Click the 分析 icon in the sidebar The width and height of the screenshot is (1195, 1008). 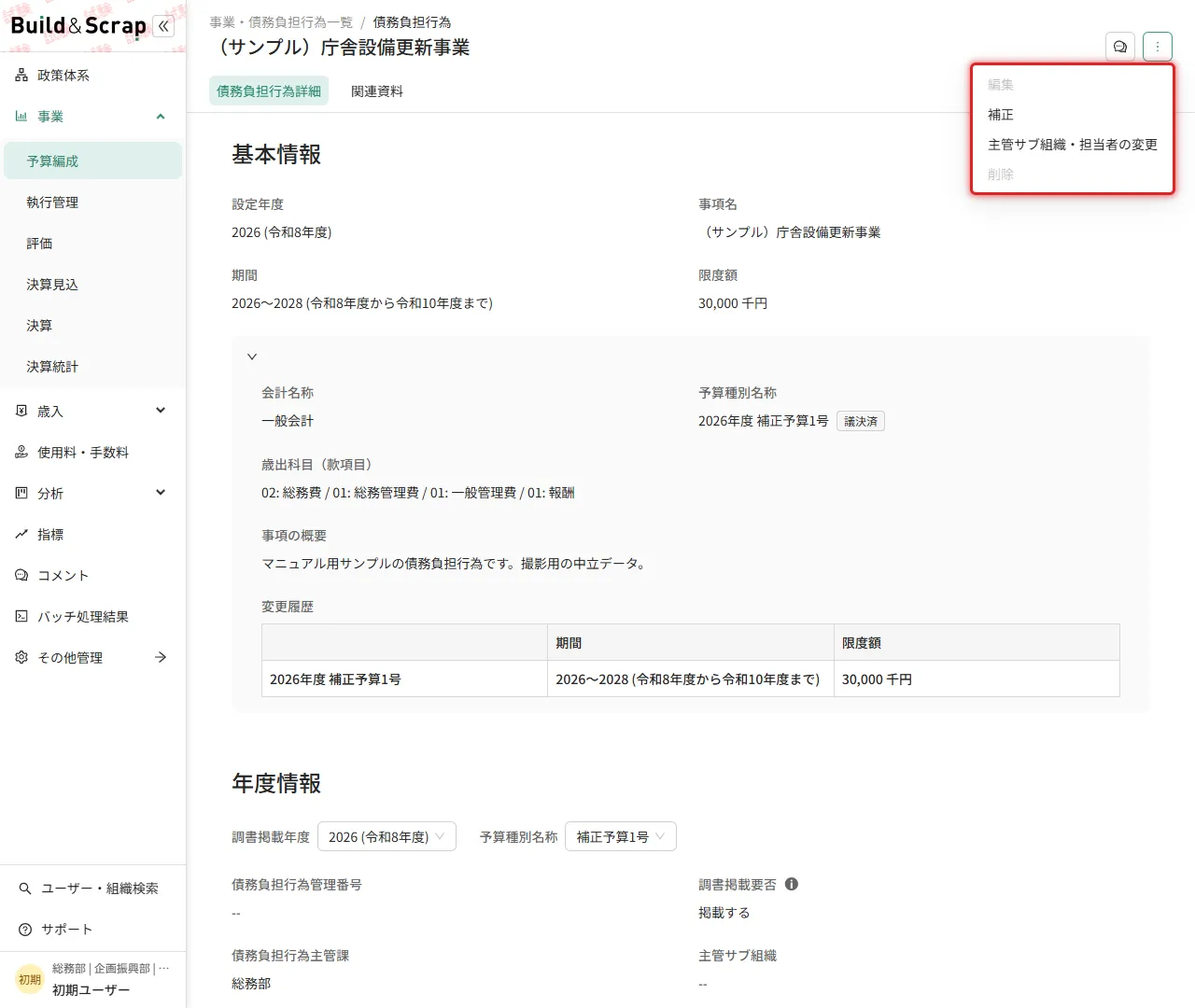21,493
